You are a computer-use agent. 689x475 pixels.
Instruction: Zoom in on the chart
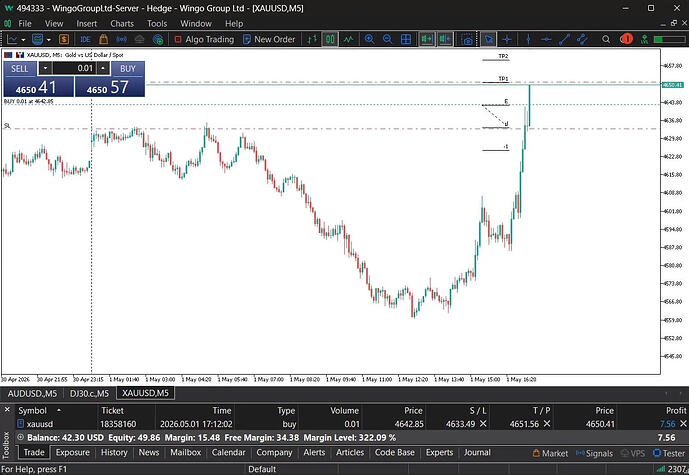[369, 40]
